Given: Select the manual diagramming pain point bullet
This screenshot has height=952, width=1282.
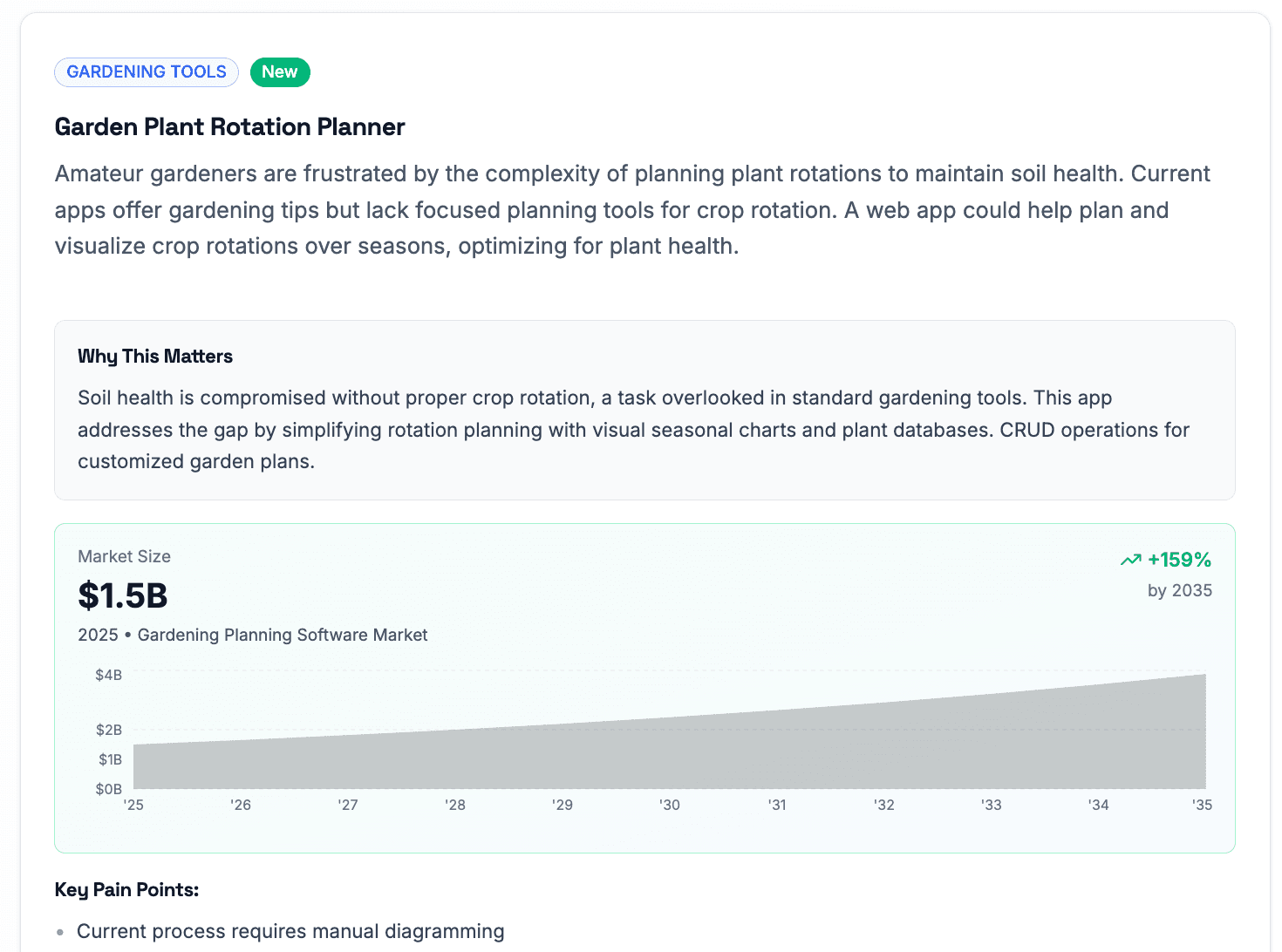Looking at the screenshot, I should [x=290, y=931].
